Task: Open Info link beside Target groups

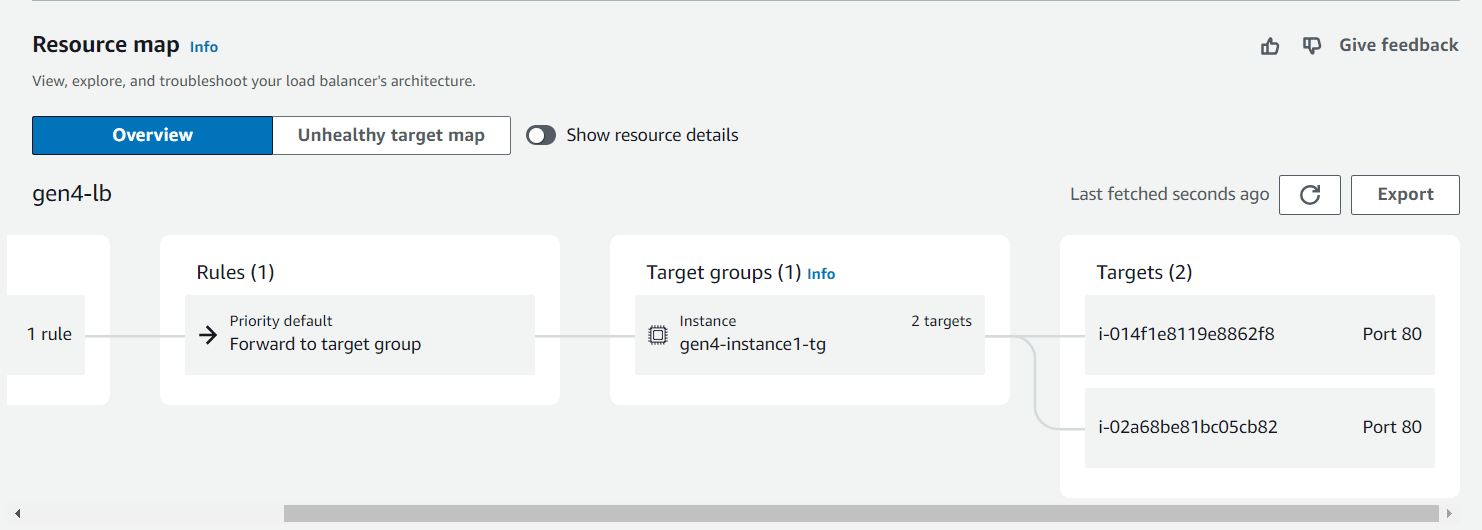Action: point(821,274)
